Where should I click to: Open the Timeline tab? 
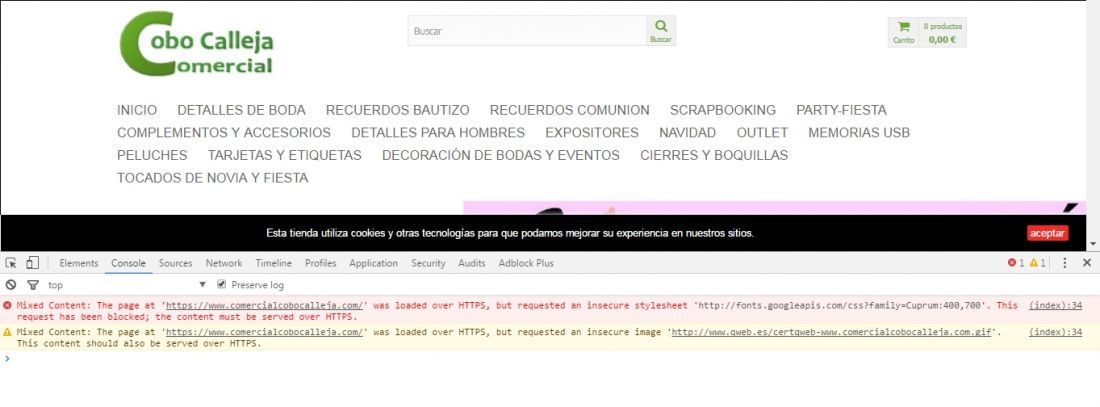coord(274,263)
